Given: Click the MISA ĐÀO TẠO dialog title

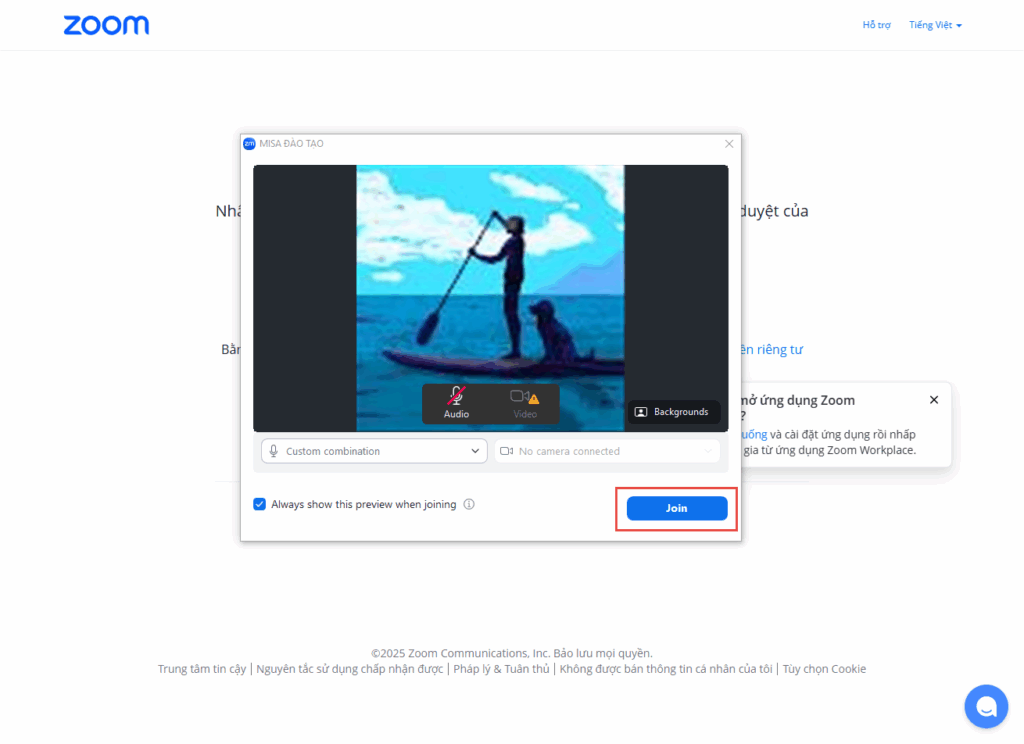Looking at the screenshot, I should [291, 144].
